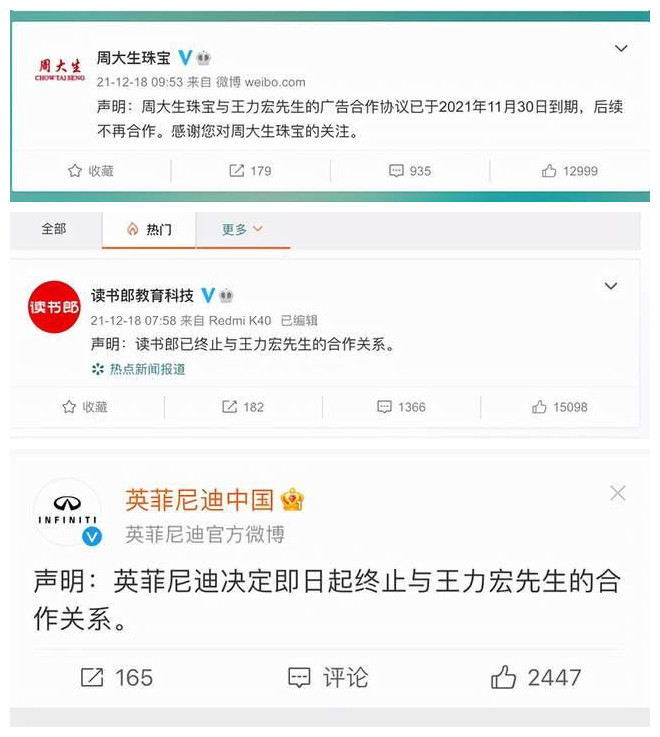Screen dimensions: 660x737
Task: Open the 更多 dropdown
Action: coord(242,229)
